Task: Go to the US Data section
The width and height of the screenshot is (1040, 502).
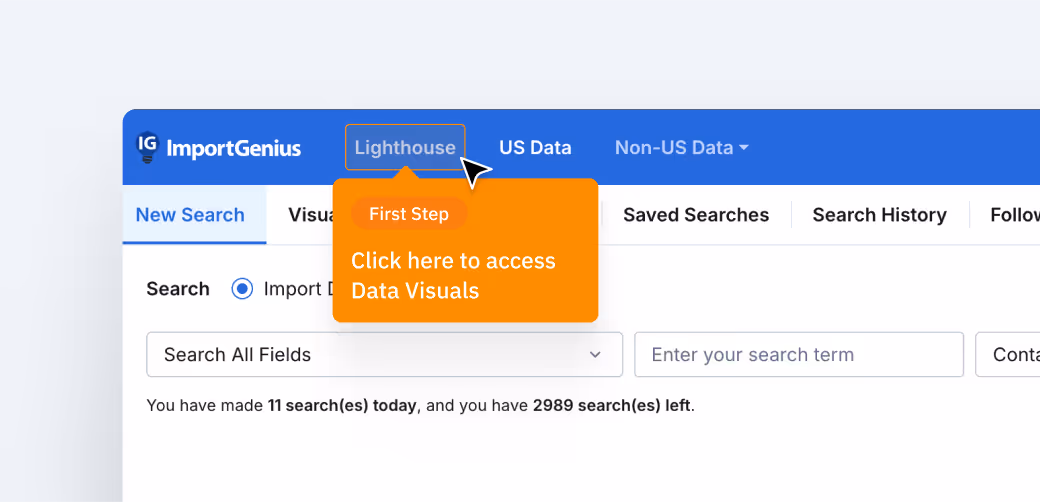Action: click(535, 148)
